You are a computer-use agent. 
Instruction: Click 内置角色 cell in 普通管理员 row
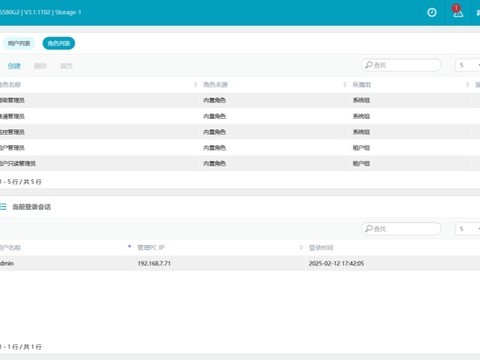215,116
